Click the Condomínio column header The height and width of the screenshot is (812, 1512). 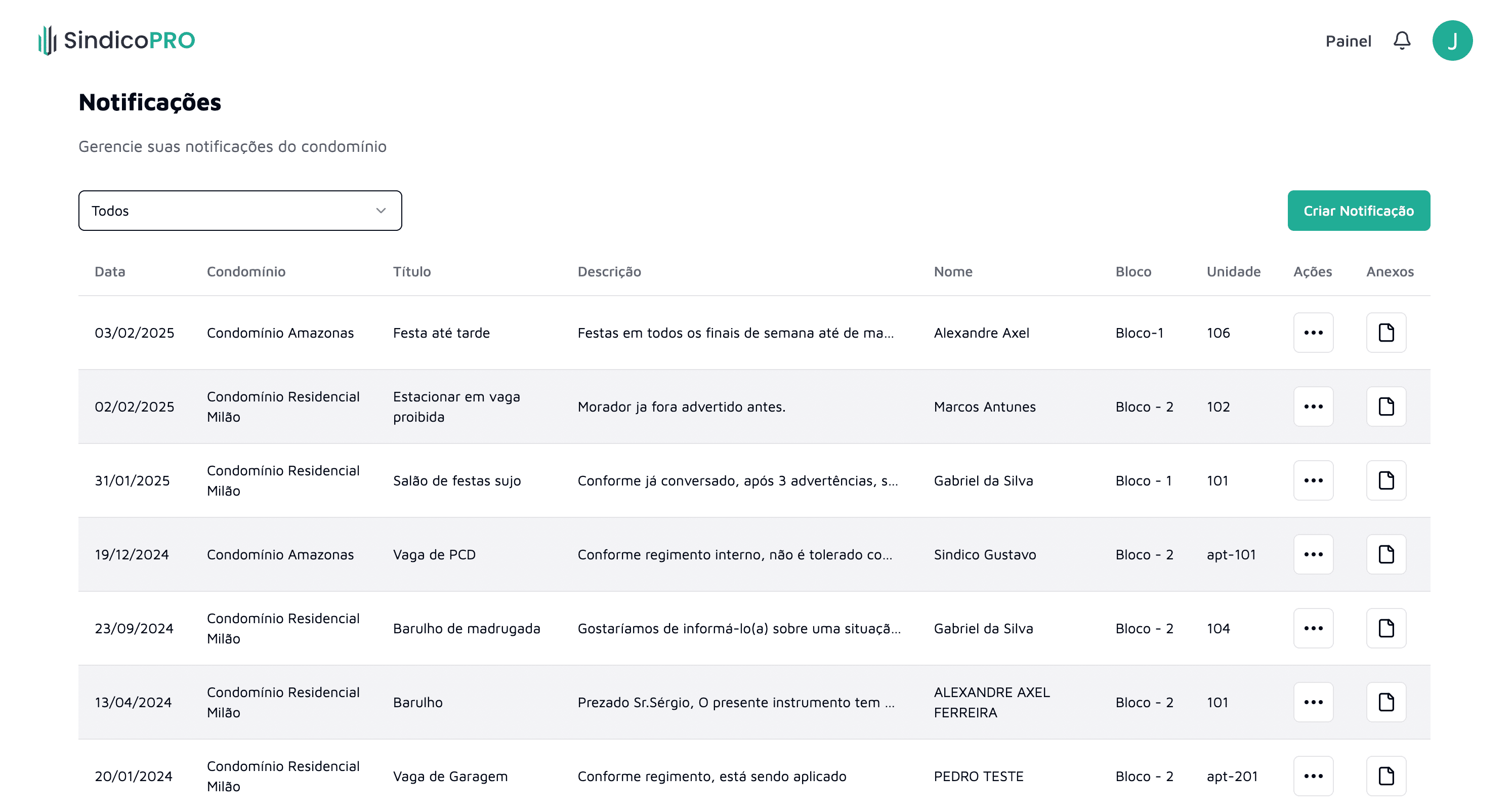pyautogui.click(x=246, y=271)
